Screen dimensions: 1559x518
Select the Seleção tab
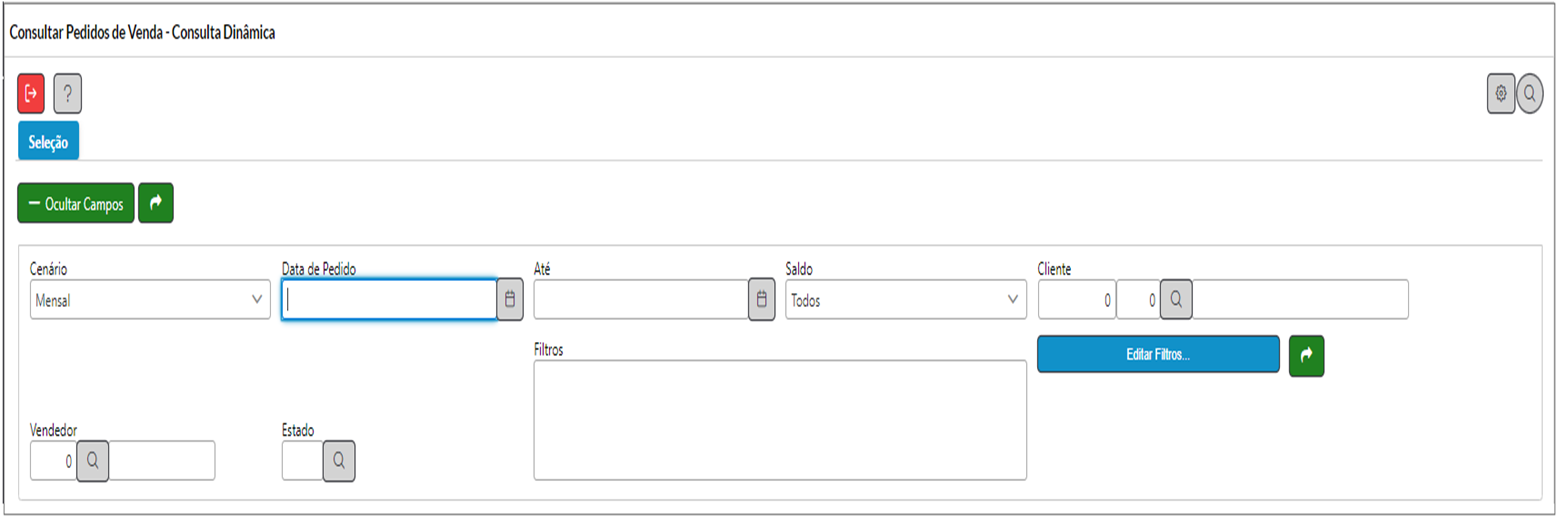(x=49, y=142)
